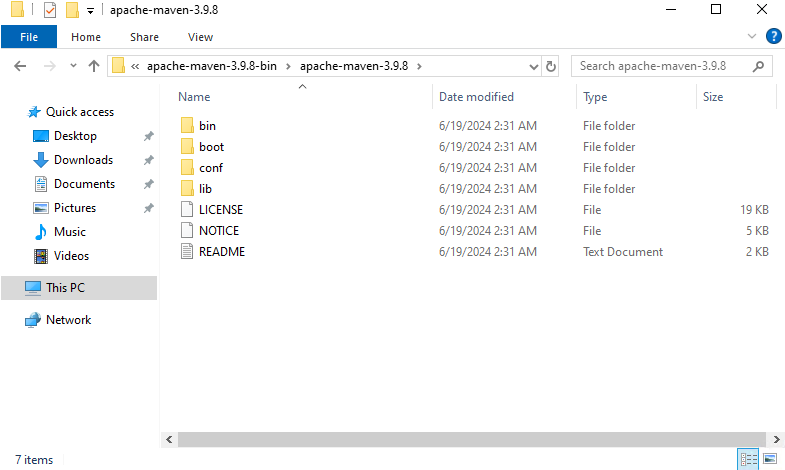Open chevron after apache-maven-3.9.8 breadcrumb
This screenshot has height=470, width=785.
[x=419, y=66]
